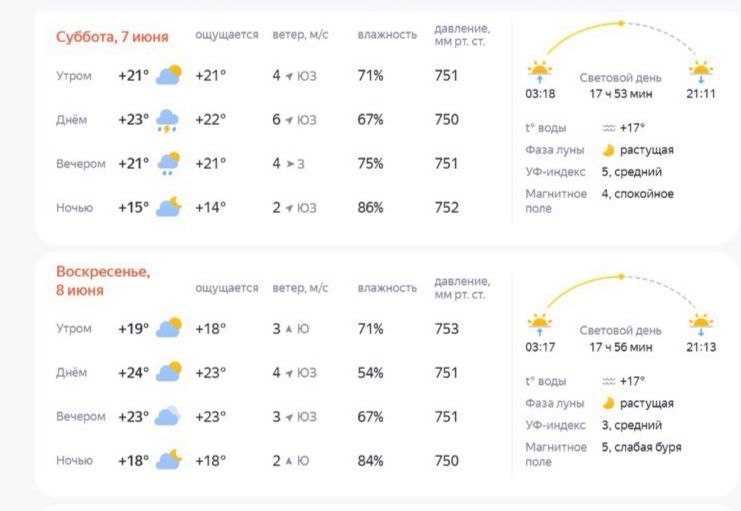
Task: Click Saturday evening rain cloud icon
Action: coord(168,164)
